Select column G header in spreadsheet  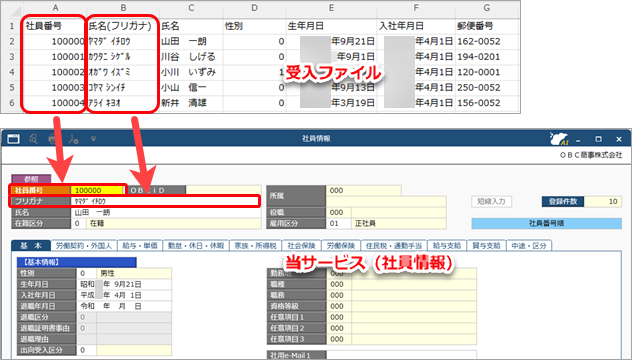point(487,8)
